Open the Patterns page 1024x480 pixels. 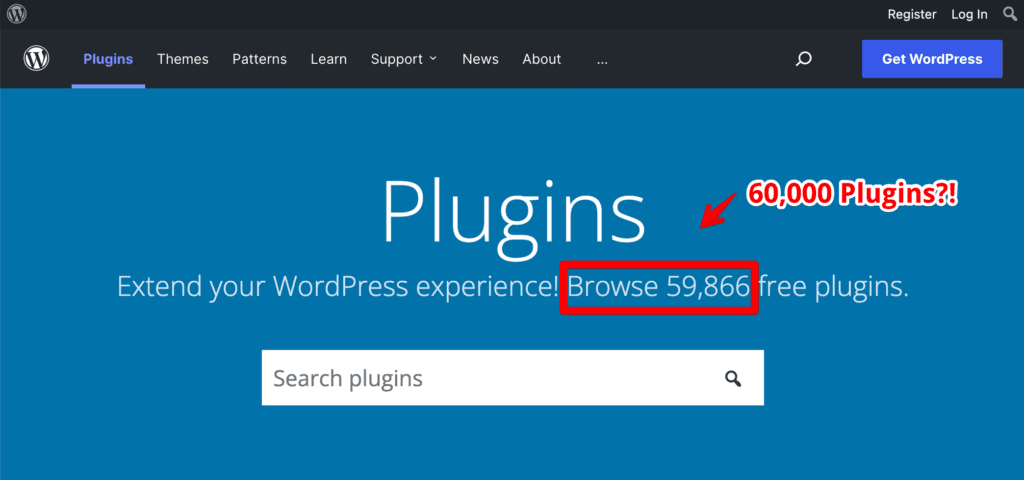[x=259, y=59]
